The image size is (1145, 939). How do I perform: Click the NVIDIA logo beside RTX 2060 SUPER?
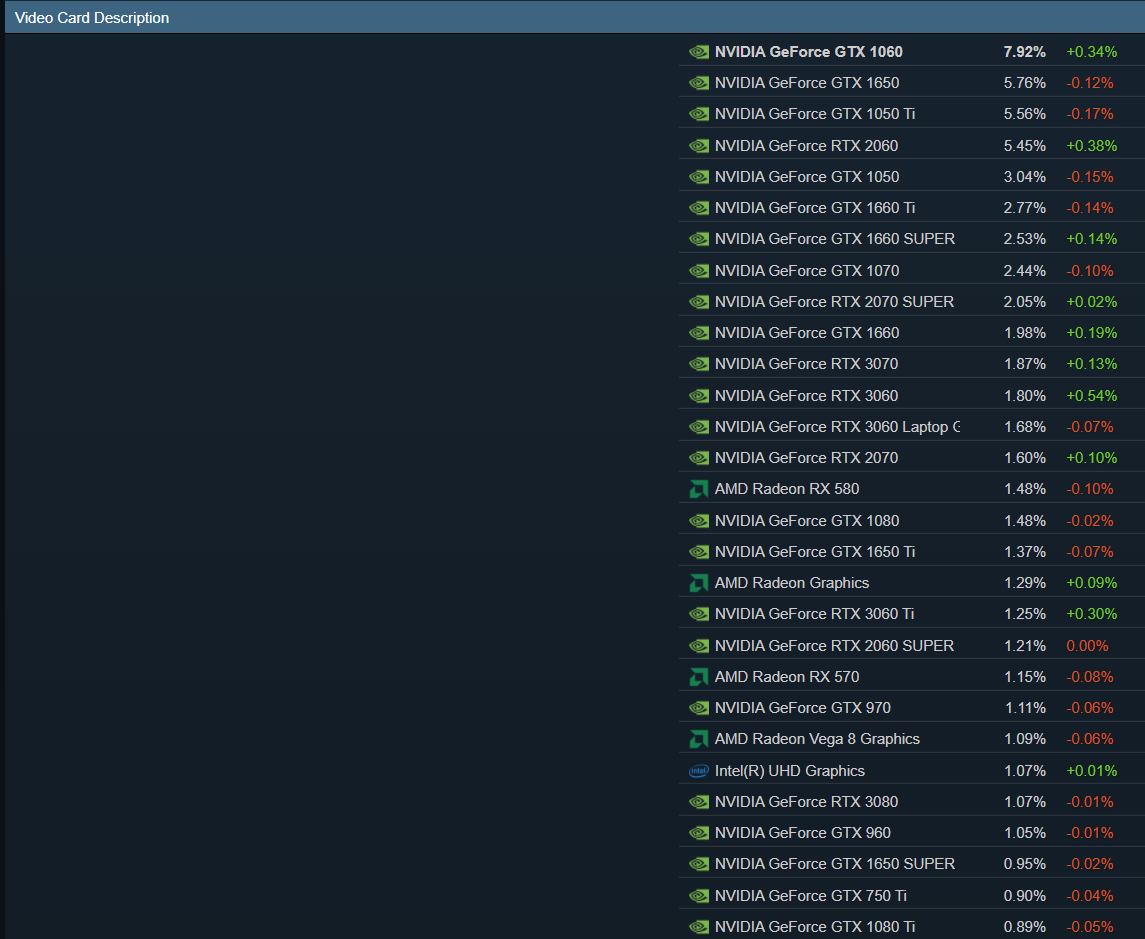click(699, 645)
